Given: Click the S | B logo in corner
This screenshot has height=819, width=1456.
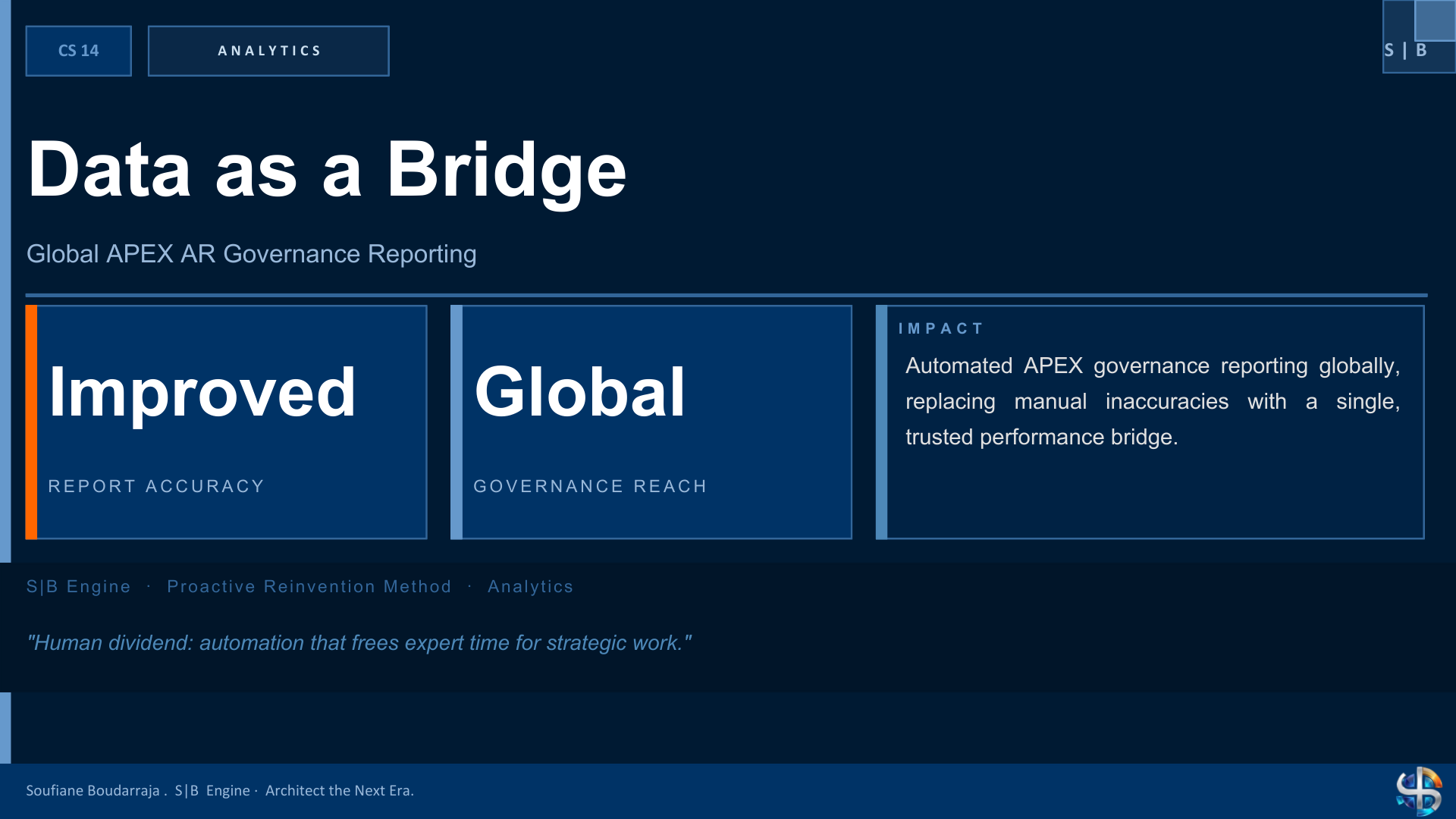Looking at the screenshot, I should 1418,36.
